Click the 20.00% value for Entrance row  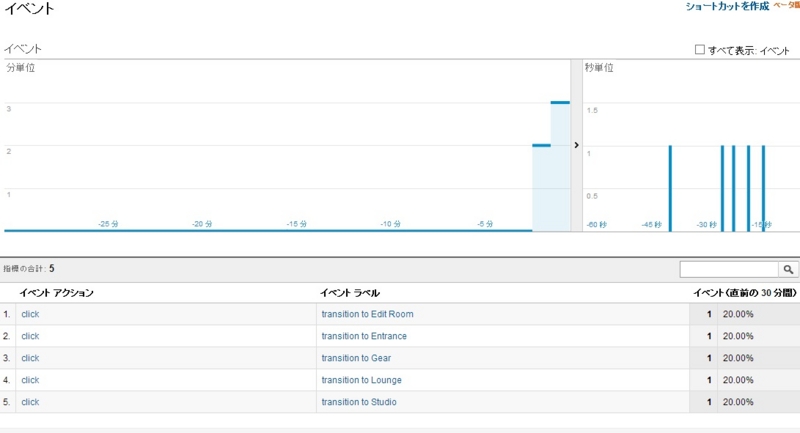point(738,336)
